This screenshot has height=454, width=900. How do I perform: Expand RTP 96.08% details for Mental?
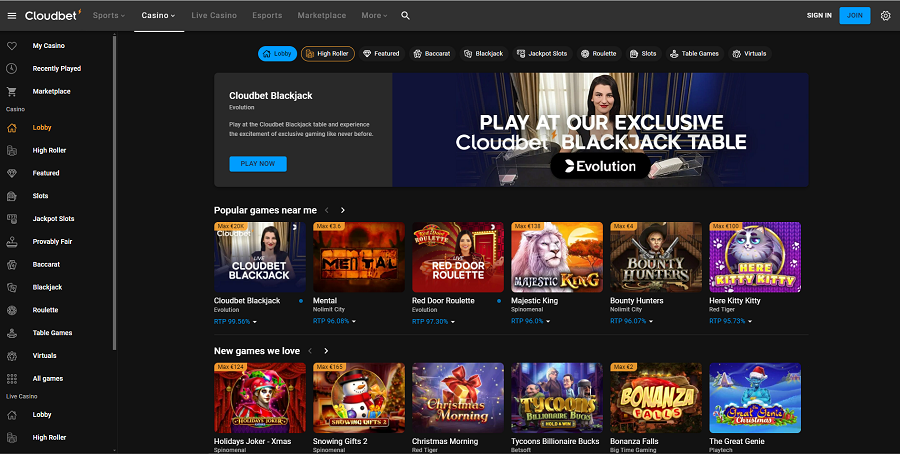point(334,321)
